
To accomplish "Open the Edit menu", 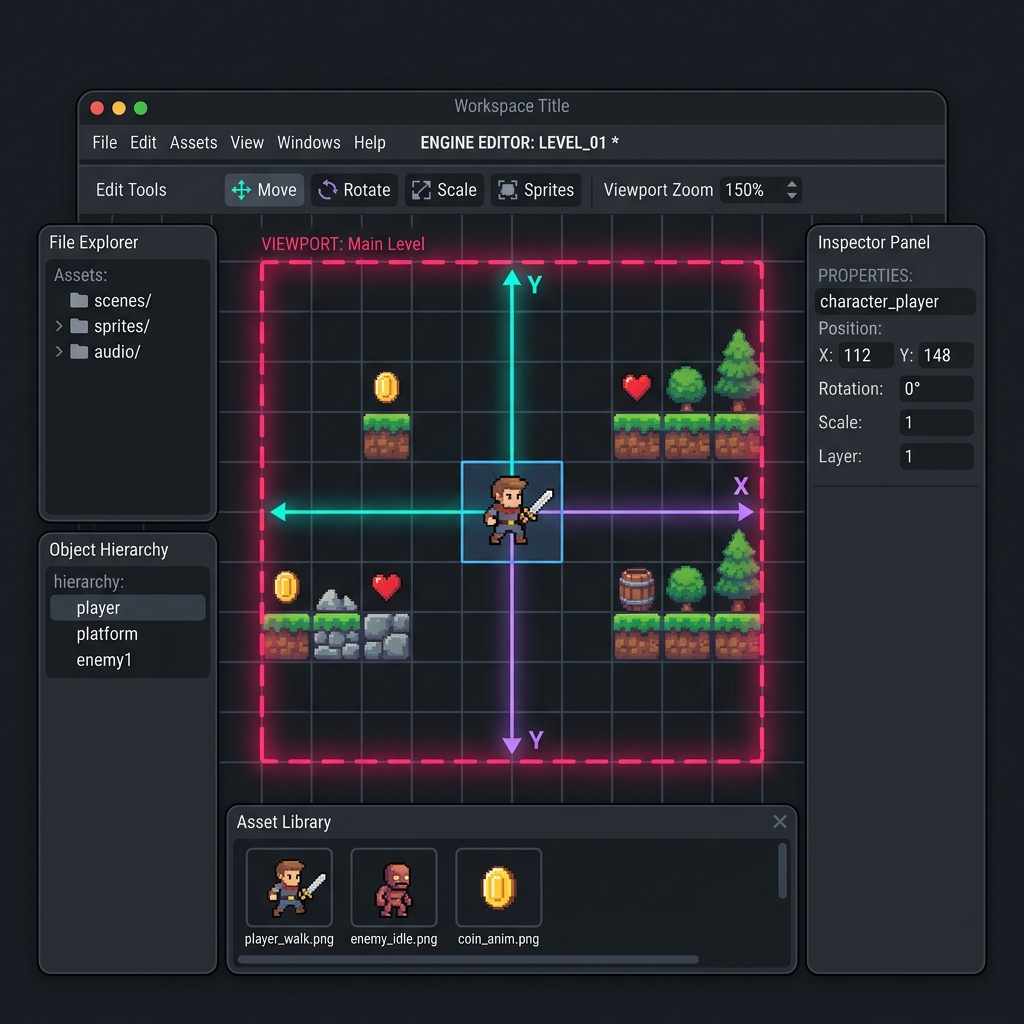I will click(143, 142).
